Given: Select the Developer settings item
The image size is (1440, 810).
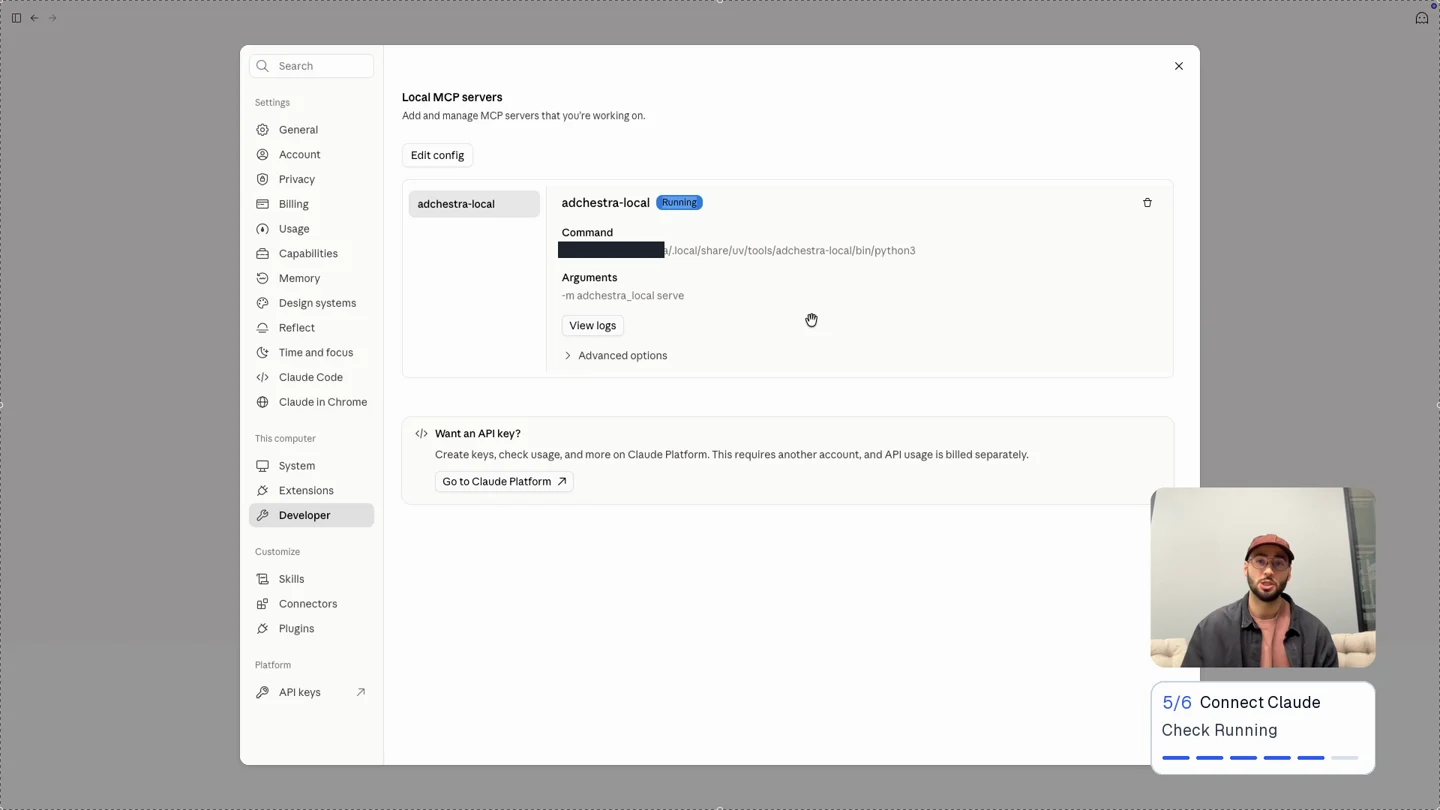Looking at the screenshot, I should point(312,515).
